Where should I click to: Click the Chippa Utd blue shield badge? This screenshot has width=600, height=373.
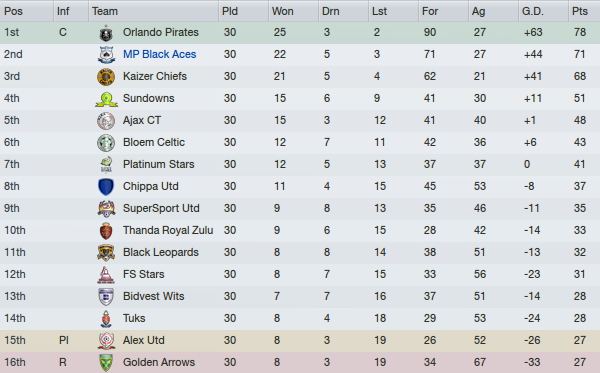(106, 187)
